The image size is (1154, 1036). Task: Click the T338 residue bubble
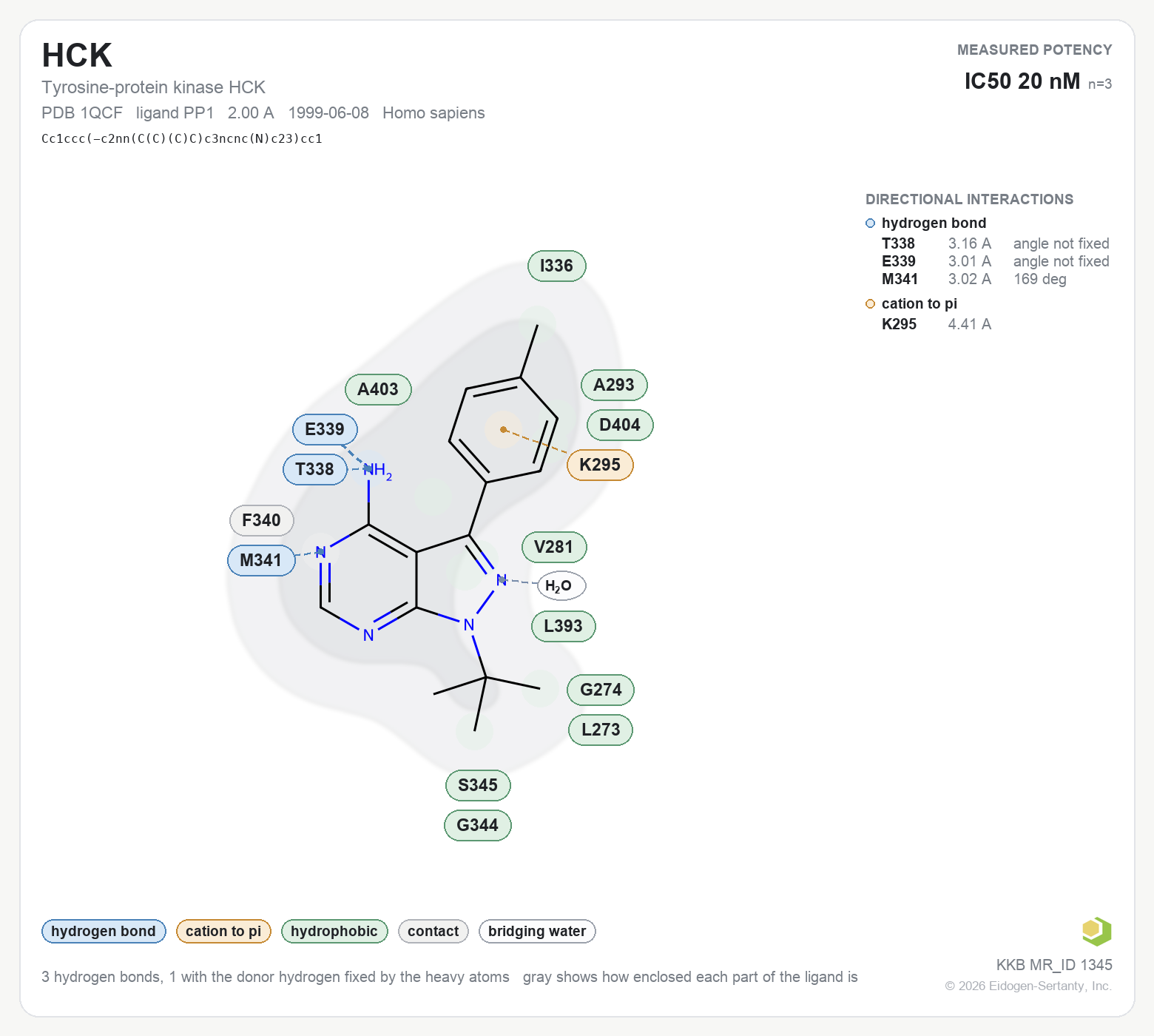pos(315,469)
